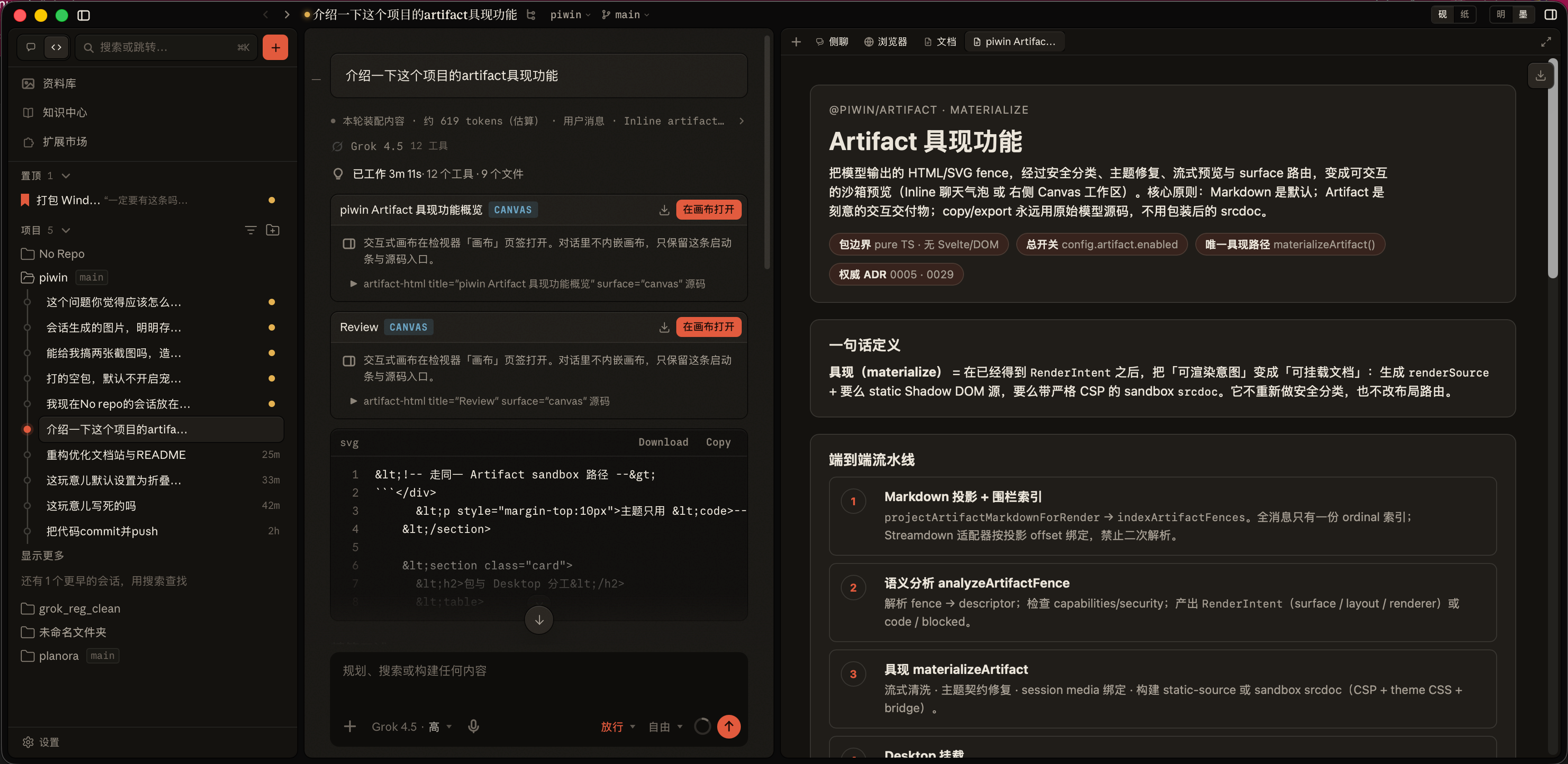The width and height of the screenshot is (1568, 764).
Task: Open the grok_reg_clean folder
Action: [x=71, y=608]
